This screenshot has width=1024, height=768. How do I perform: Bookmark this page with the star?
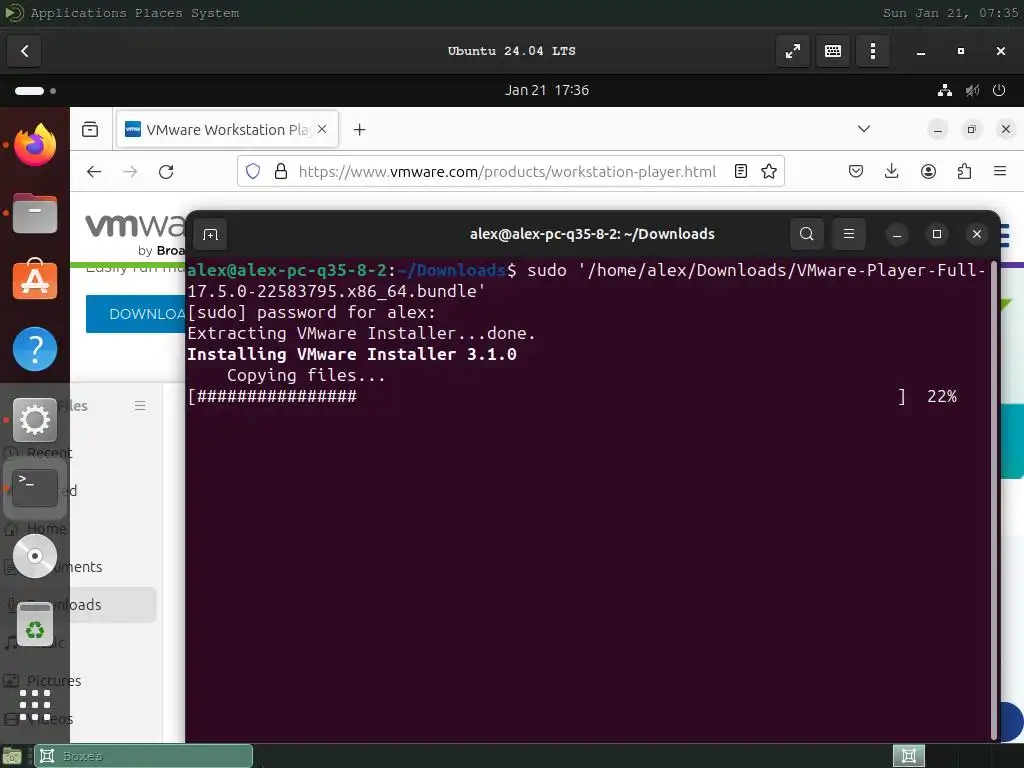pyautogui.click(x=769, y=171)
